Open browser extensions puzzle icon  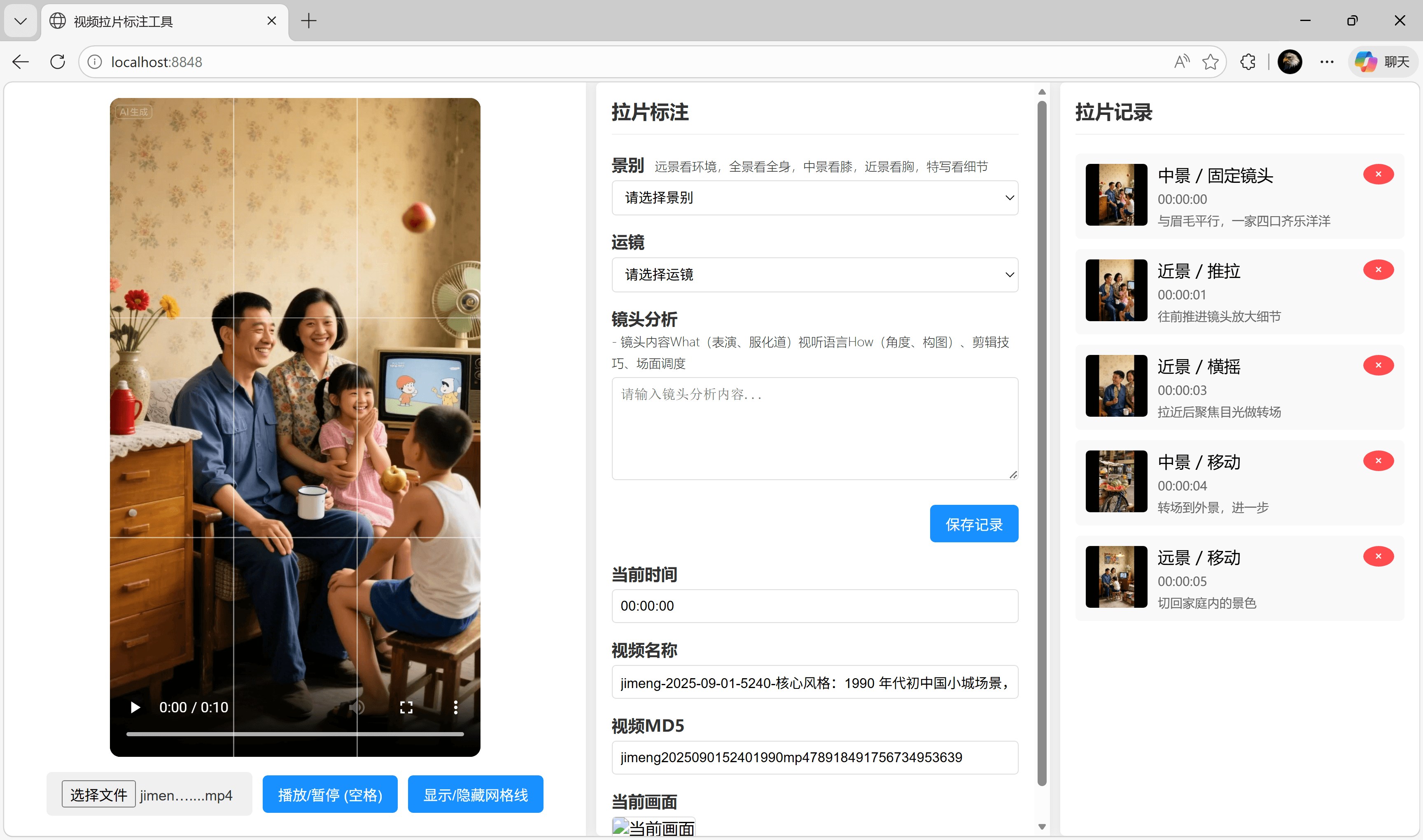point(1248,62)
